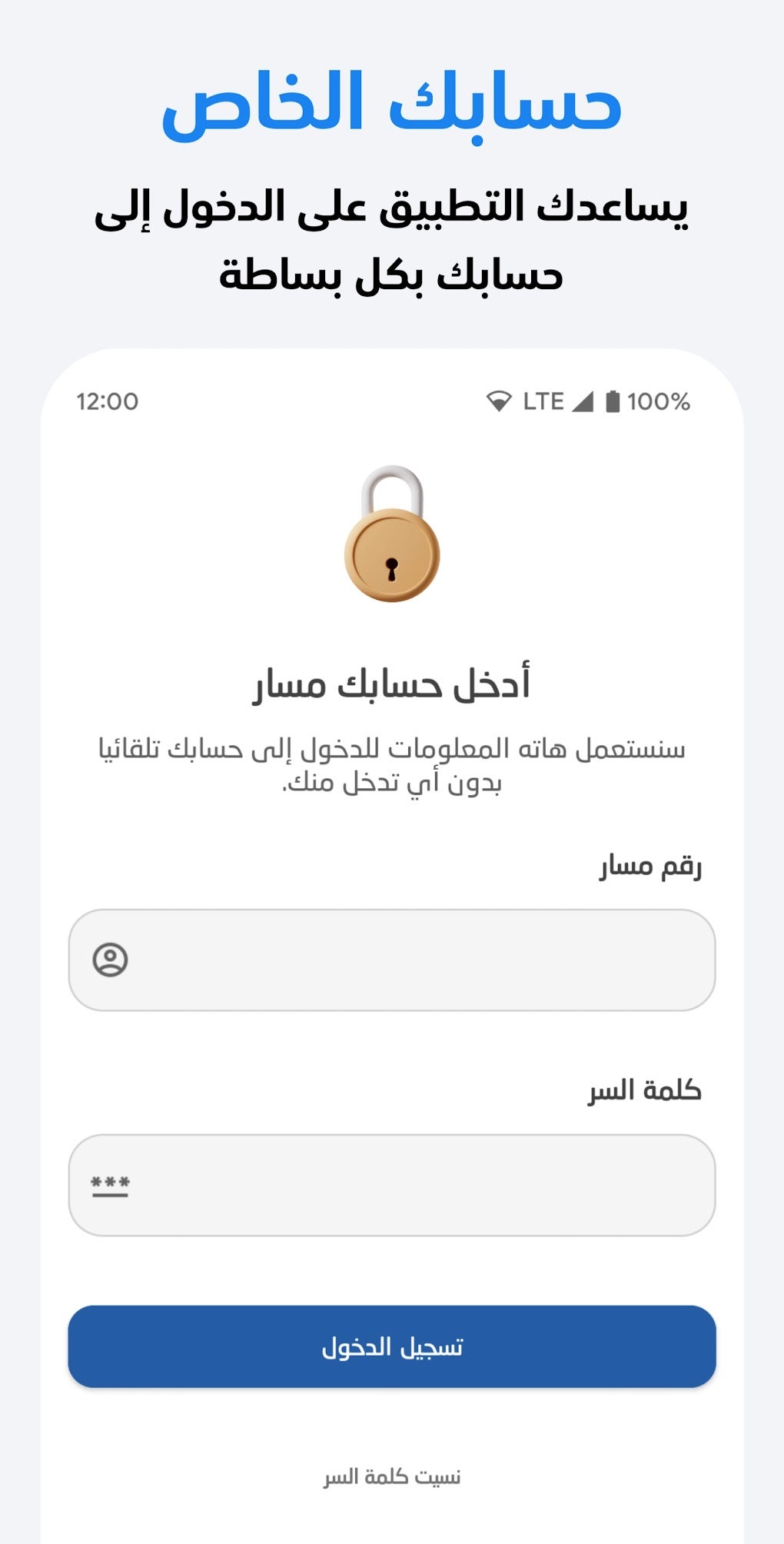
Task: Click the LTE network label
Action: tap(543, 401)
